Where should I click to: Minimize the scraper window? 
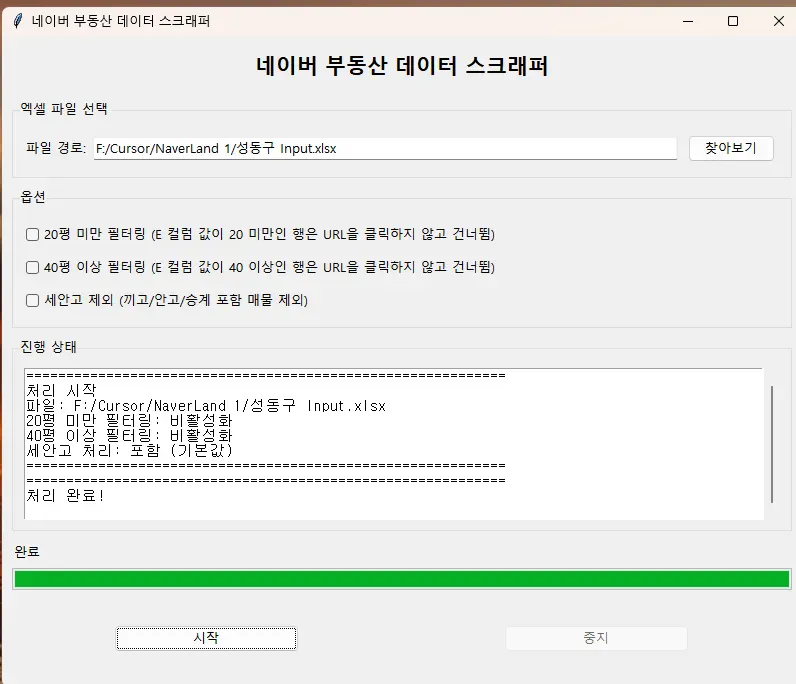(688, 21)
